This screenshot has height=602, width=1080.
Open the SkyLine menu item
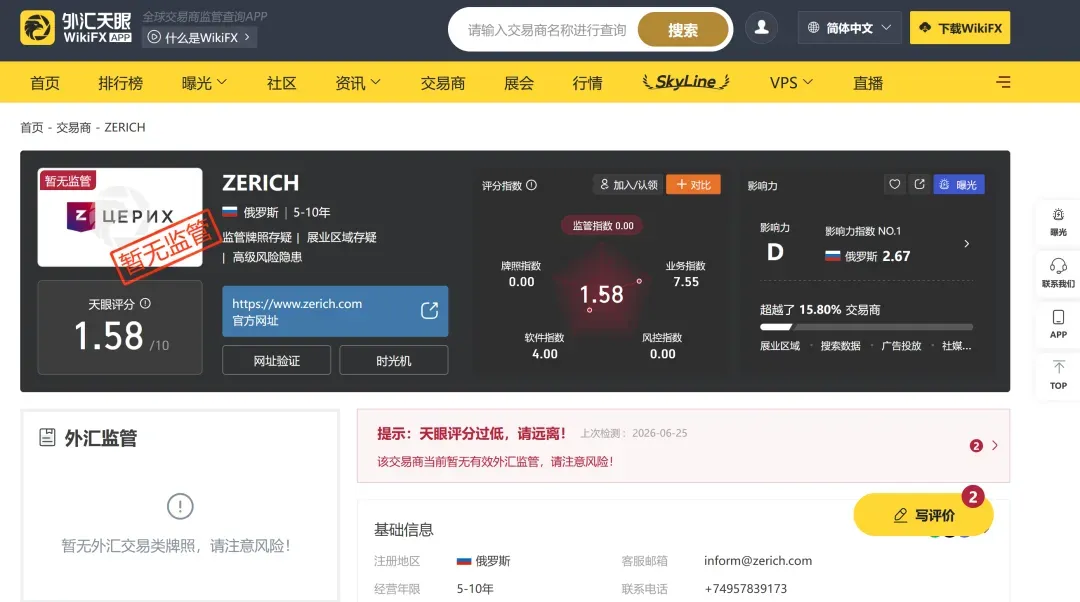pos(686,82)
